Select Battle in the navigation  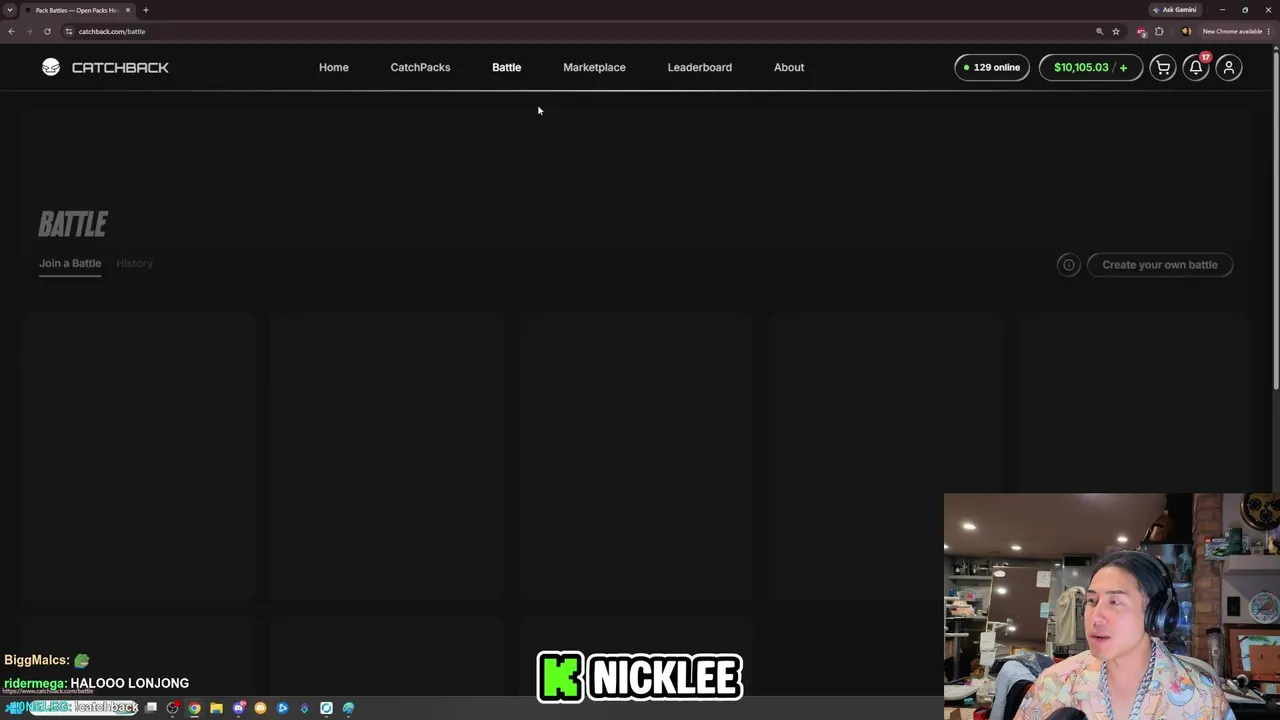506,67
